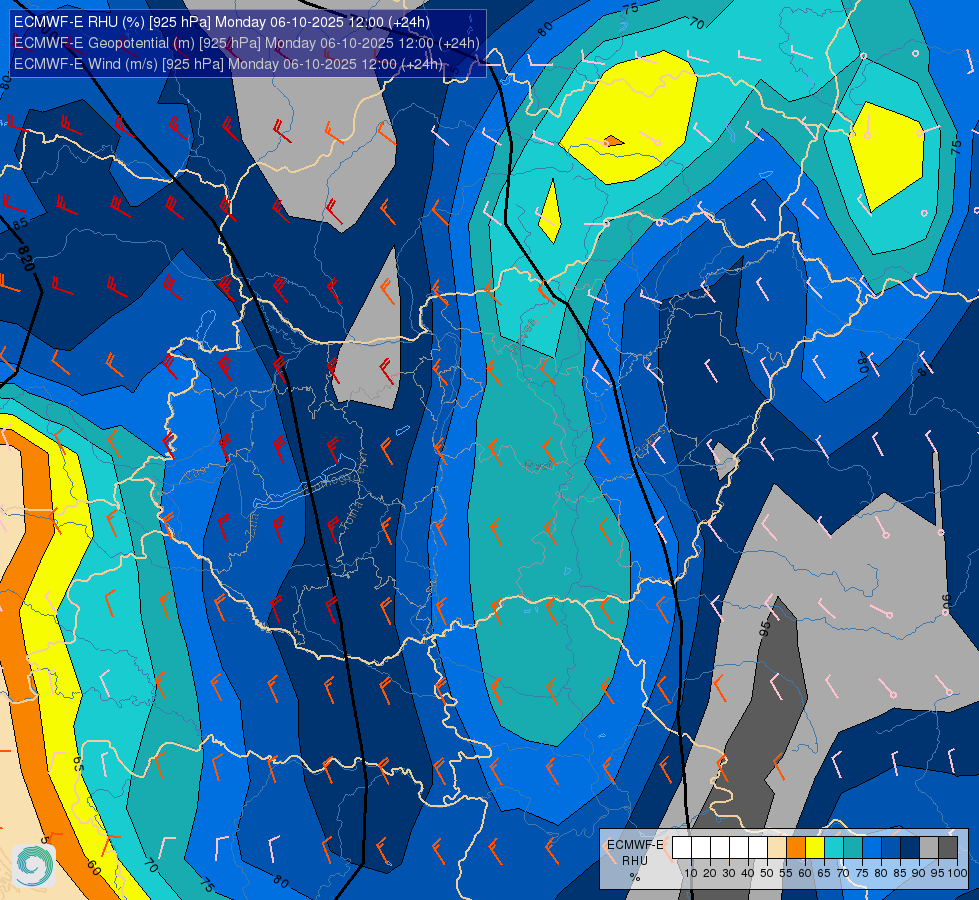The width and height of the screenshot is (979, 900).
Task: Click the % unit in the legend
Action: 635,877
